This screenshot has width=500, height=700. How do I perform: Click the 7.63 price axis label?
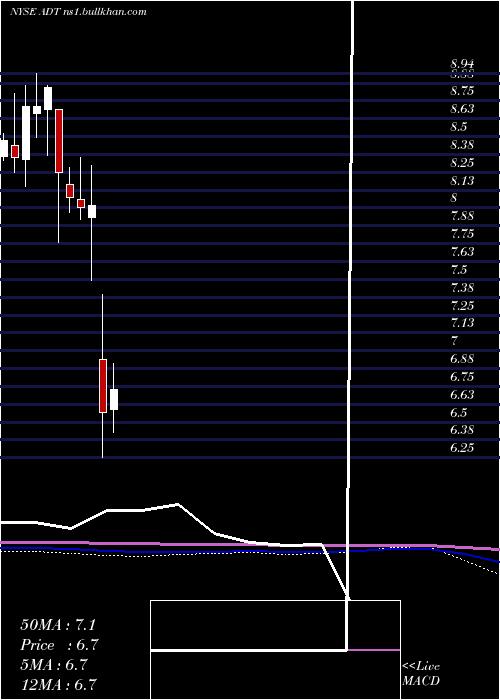(462, 252)
